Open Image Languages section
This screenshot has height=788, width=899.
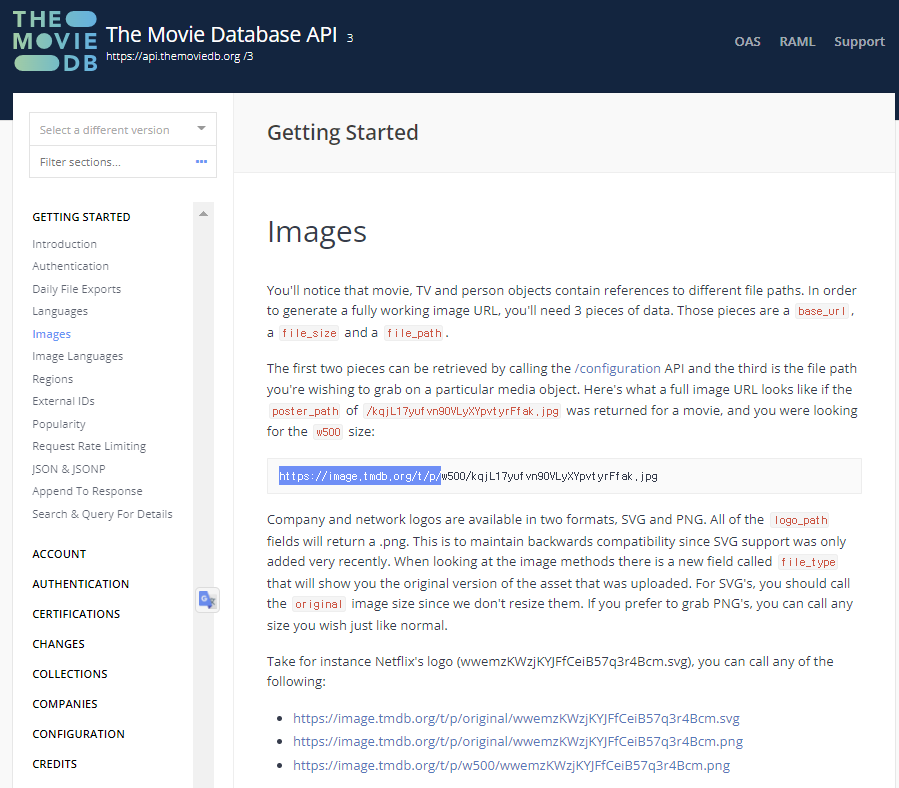pyautogui.click(x=77, y=356)
